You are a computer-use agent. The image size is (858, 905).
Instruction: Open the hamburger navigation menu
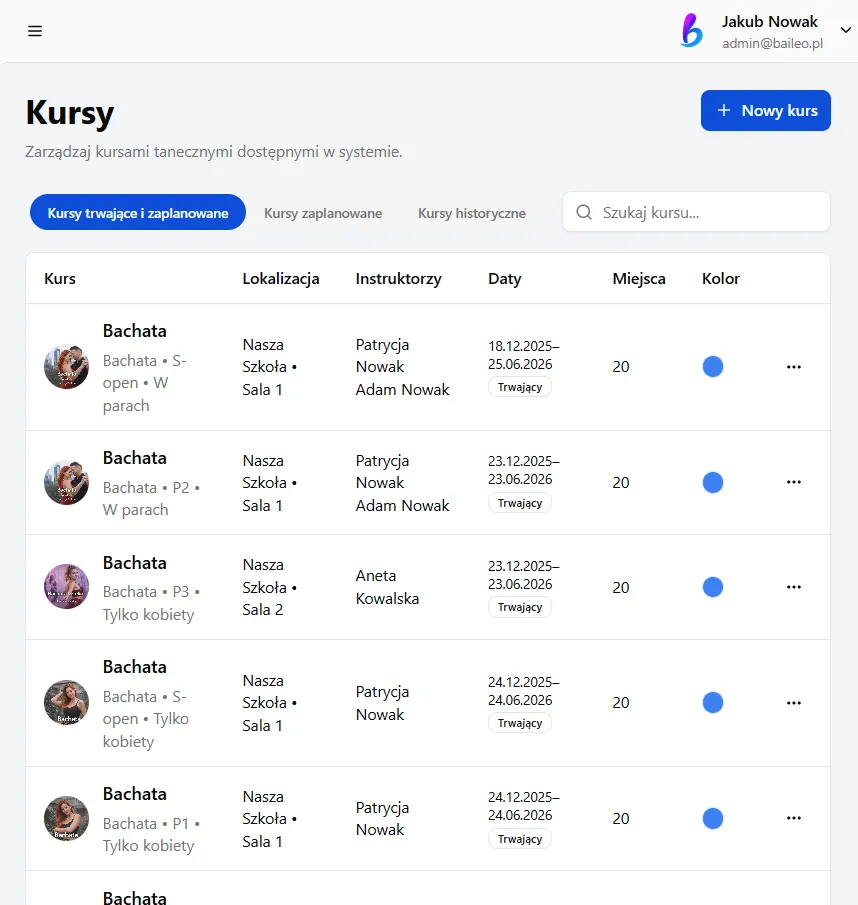(x=35, y=31)
